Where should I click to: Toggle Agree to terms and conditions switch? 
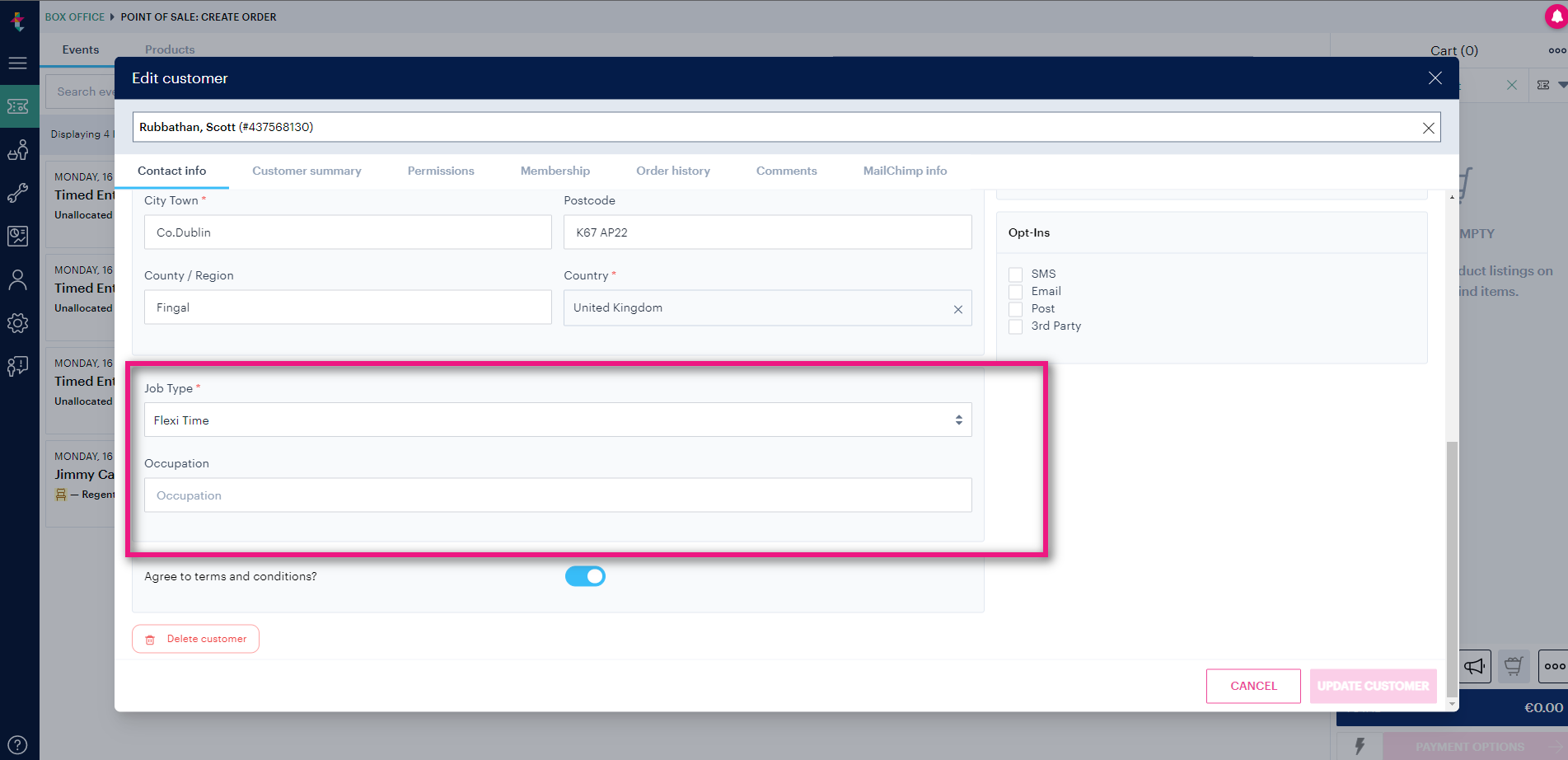(x=585, y=576)
